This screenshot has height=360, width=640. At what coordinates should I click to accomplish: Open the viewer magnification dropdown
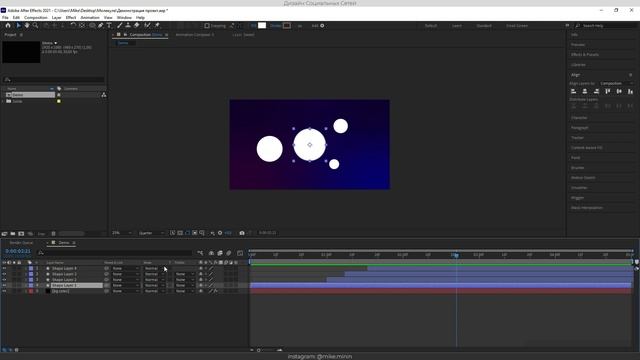[x=122, y=233]
